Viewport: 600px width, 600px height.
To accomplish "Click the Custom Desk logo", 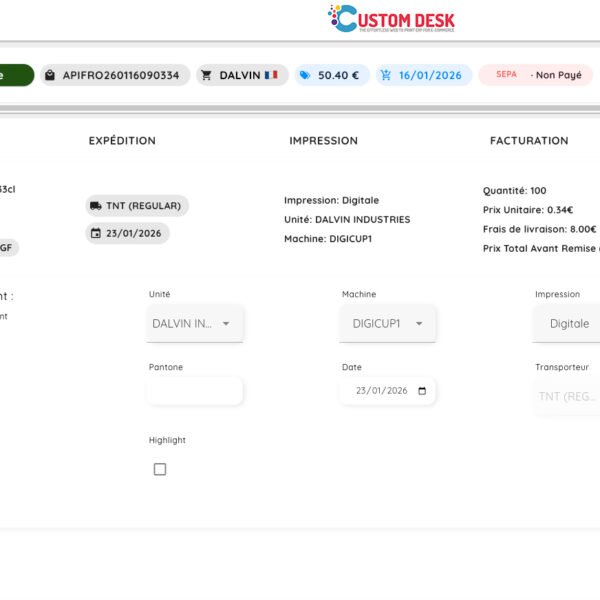I will point(391,18).
